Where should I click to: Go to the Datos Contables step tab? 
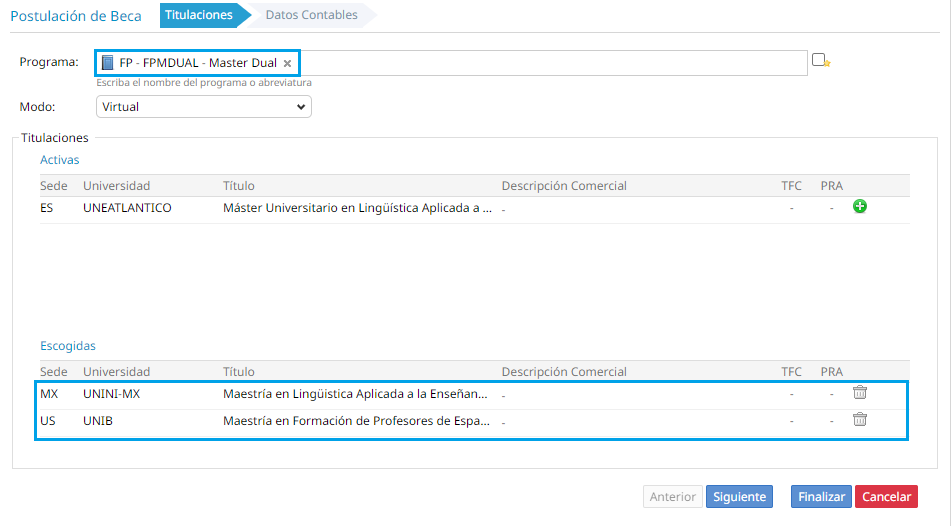click(x=311, y=15)
